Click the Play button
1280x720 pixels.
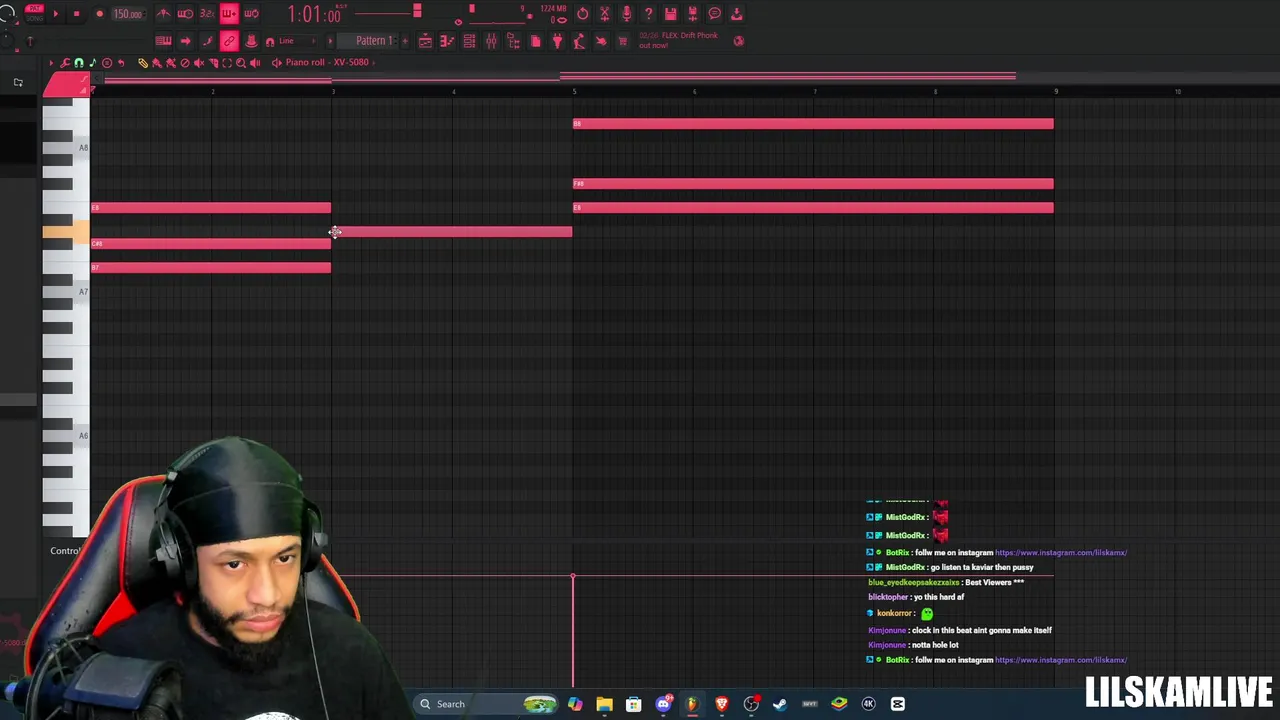pyautogui.click(x=54, y=14)
